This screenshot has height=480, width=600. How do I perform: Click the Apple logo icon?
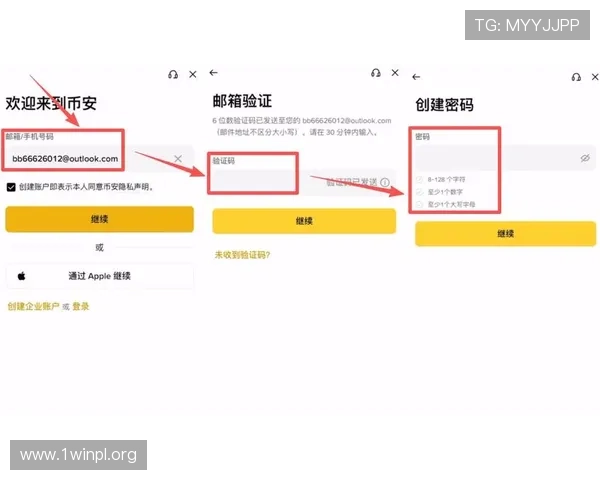(x=22, y=276)
